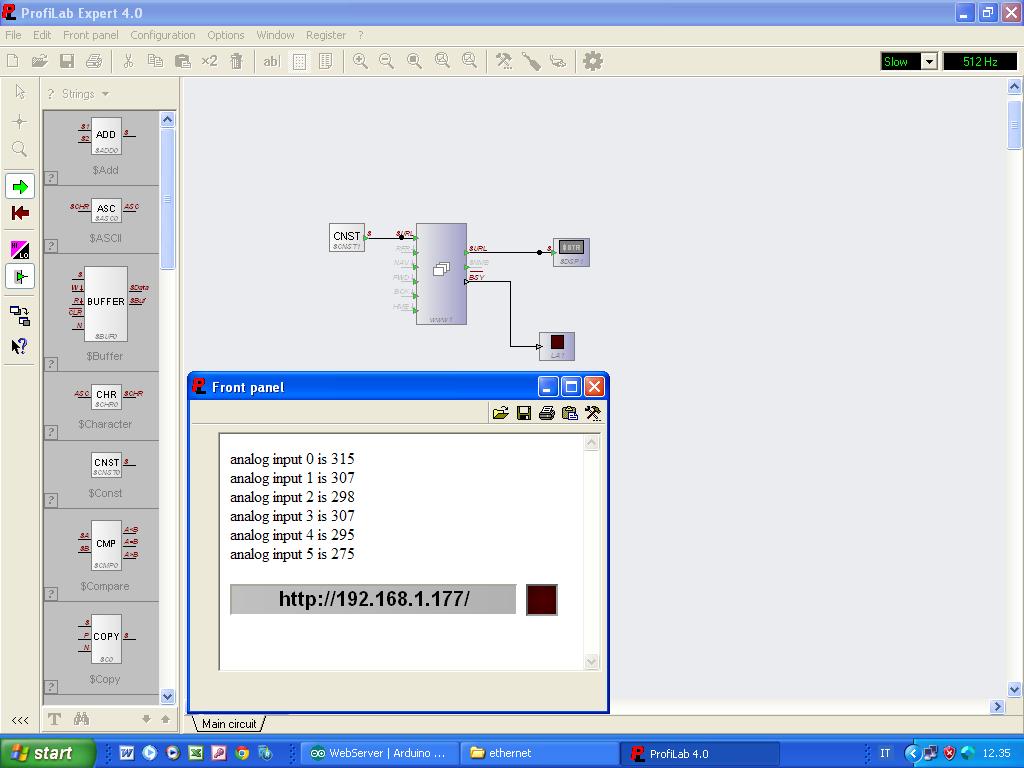Open help for $Add component question mark
1024x768 pixels.
point(51,178)
